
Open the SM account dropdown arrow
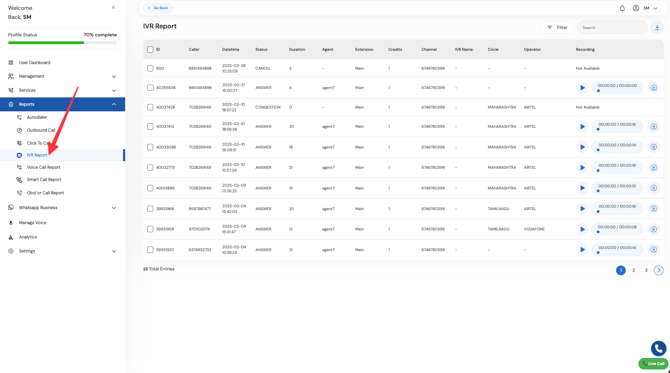pyautogui.click(x=655, y=8)
